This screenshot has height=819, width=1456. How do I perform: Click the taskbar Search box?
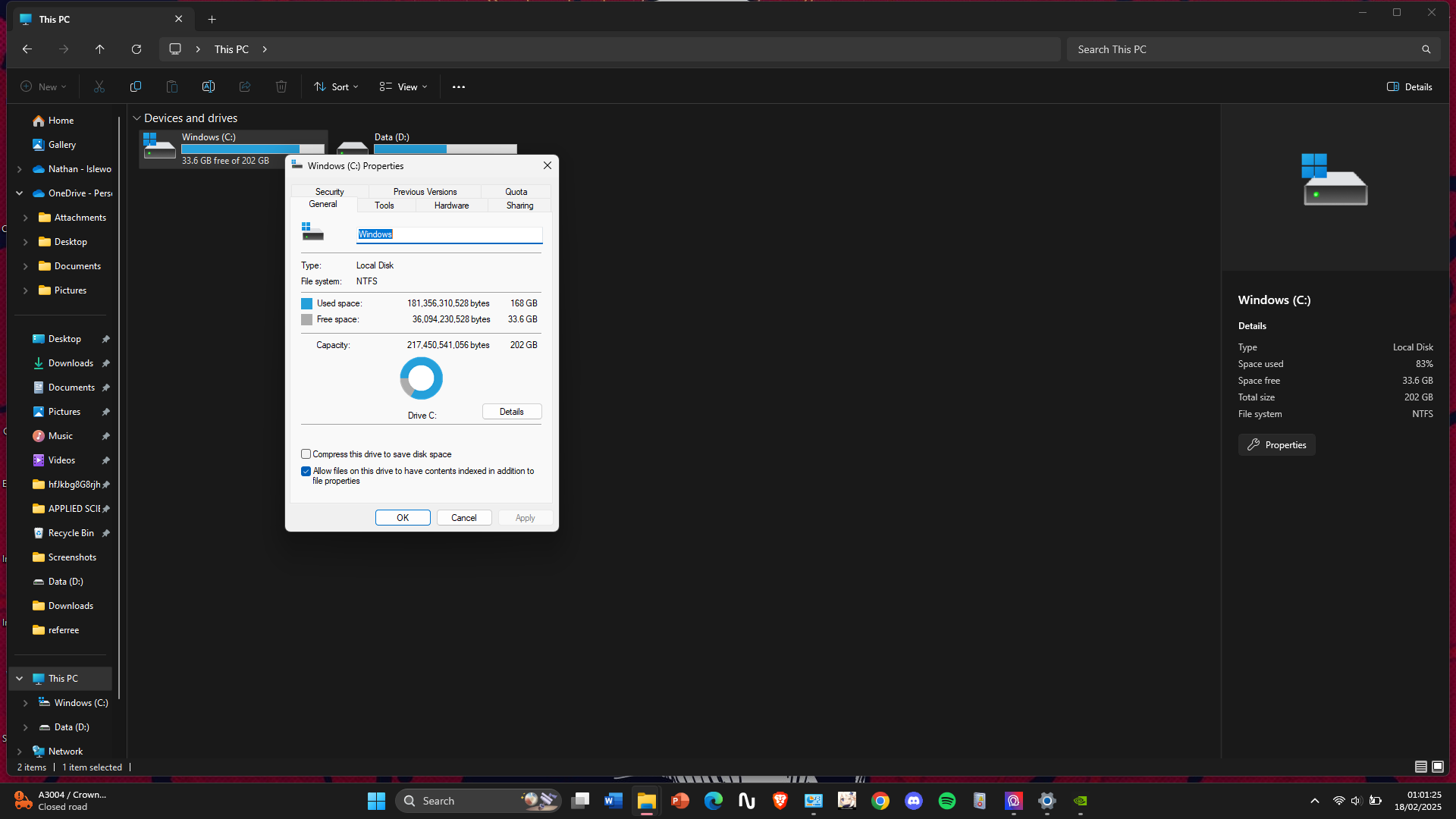click(479, 801)
